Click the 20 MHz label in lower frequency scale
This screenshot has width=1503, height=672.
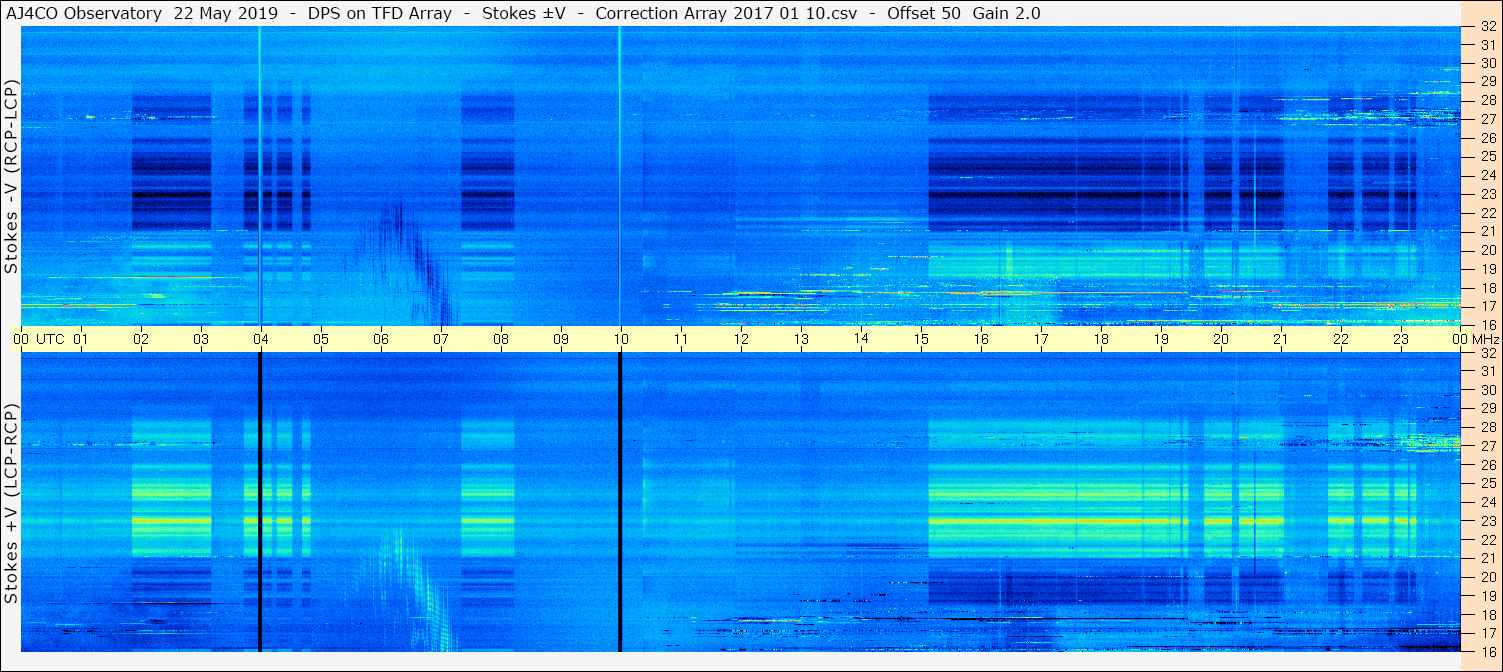(1487, 577)
